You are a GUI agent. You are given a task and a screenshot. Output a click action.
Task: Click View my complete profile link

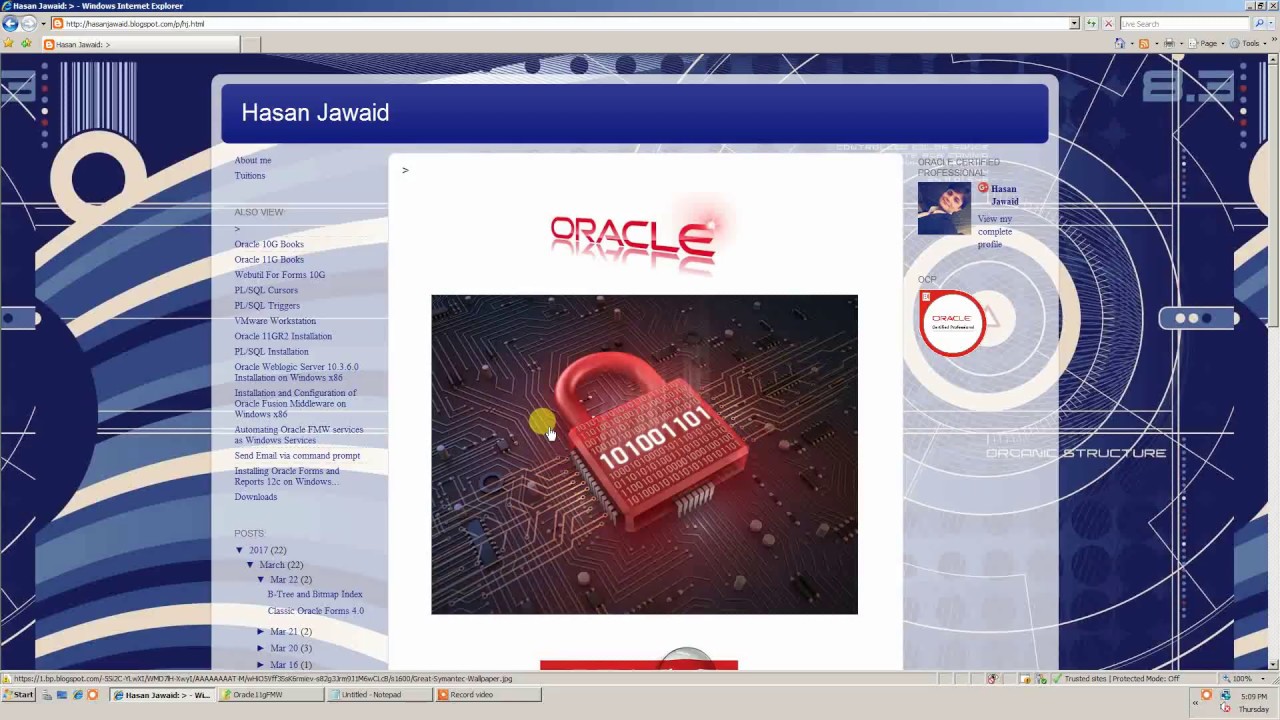[x=995, y=232]
